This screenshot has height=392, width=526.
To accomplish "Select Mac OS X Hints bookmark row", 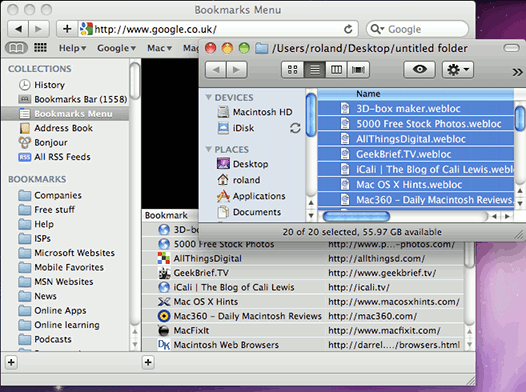I will point(303,302).
